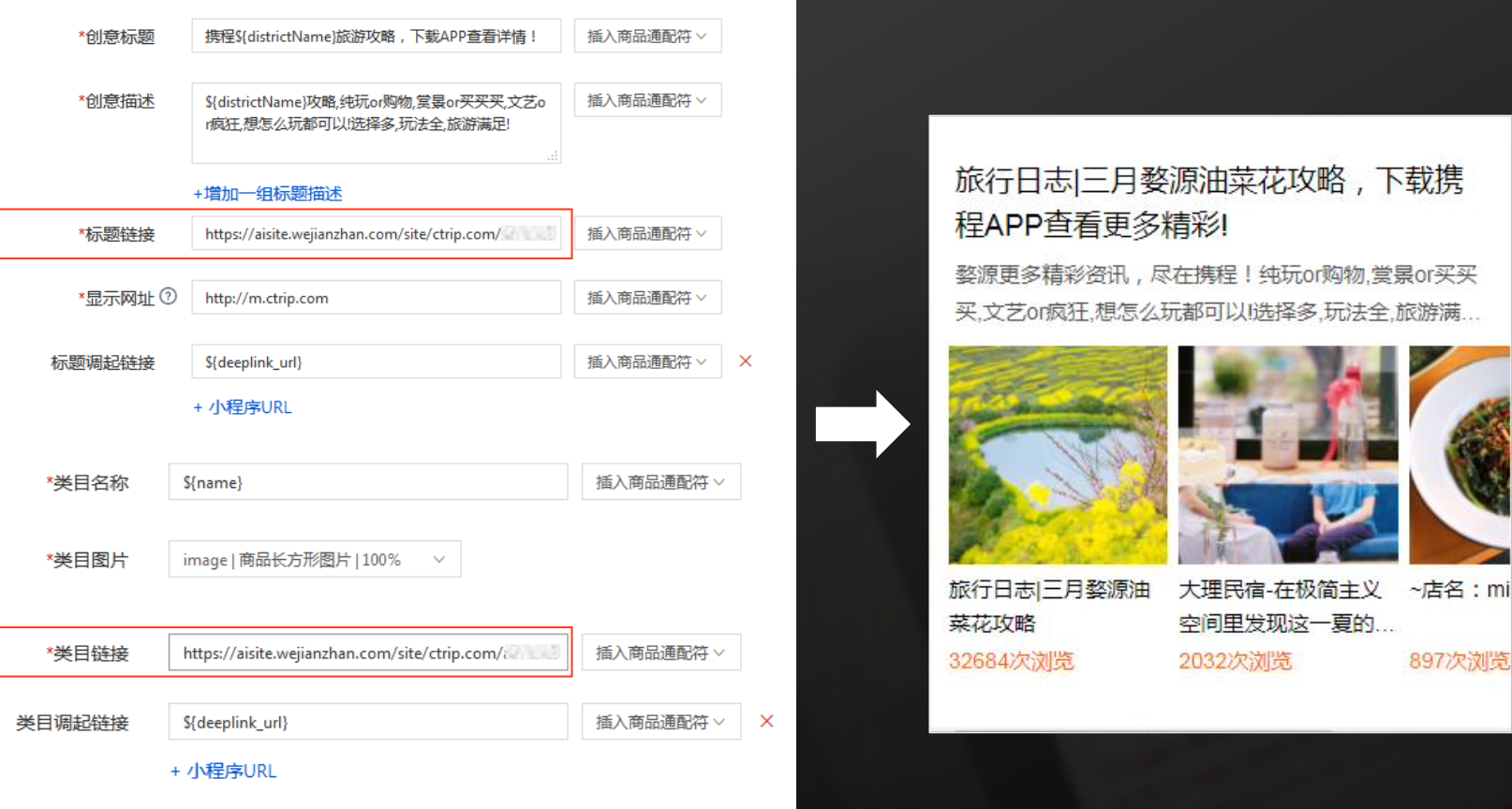The height and width of the screenshot is (809, 1512).
Task: Expand 插入商品通配符 dropdown beside 创意描述
Action: click(x=646, y=100)
